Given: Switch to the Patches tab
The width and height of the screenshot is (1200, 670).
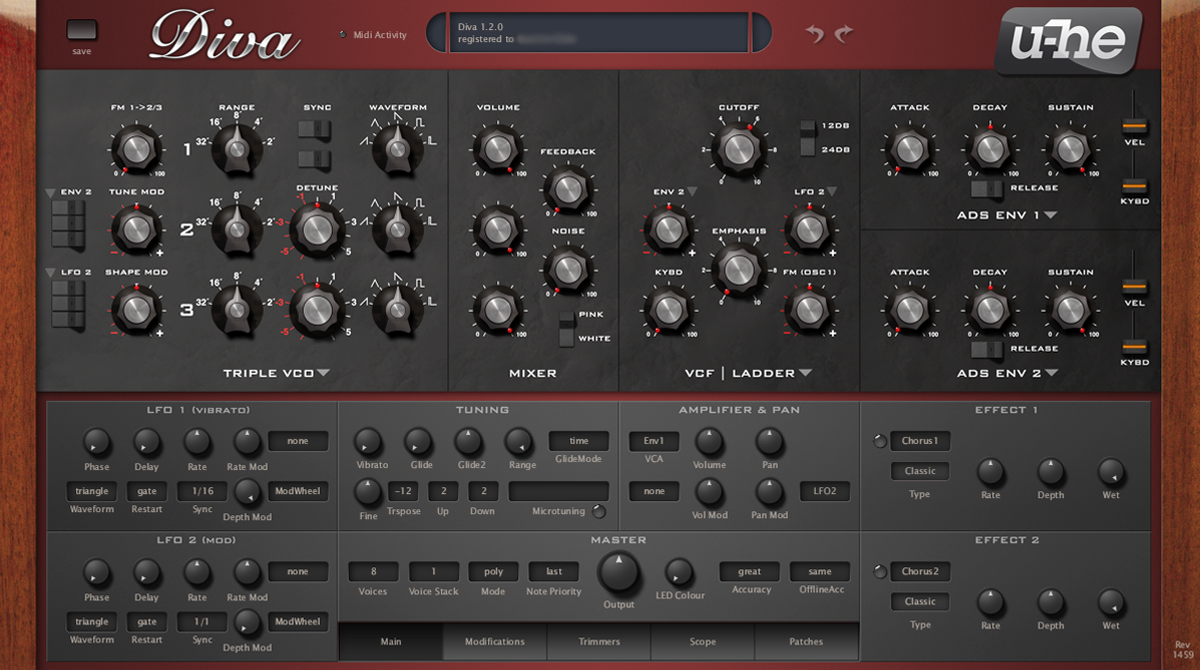Looking at the screenshot, I should pos(806,641).
